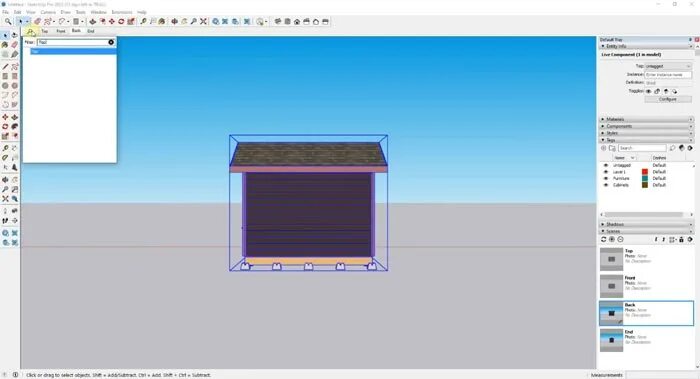
Task: Click the red color swatch for Layer 1
Action: pos(645,172)
